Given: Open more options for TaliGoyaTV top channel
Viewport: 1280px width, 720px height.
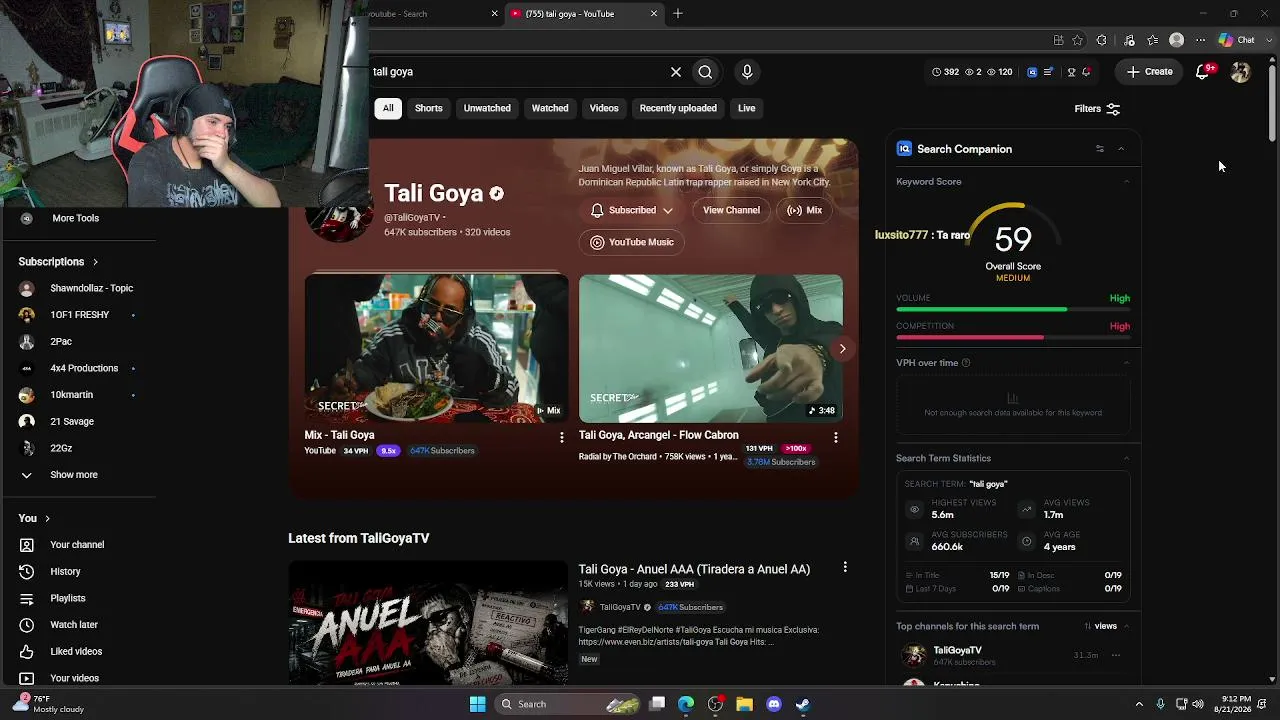Looking at the screenshot, I should [1115, 655].
